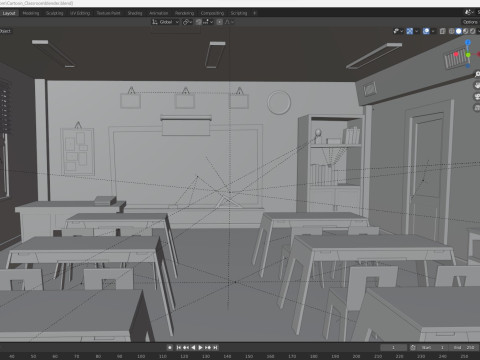Toggle viewport gizmos display
The image size is (480, 360).
pos(410,31)
